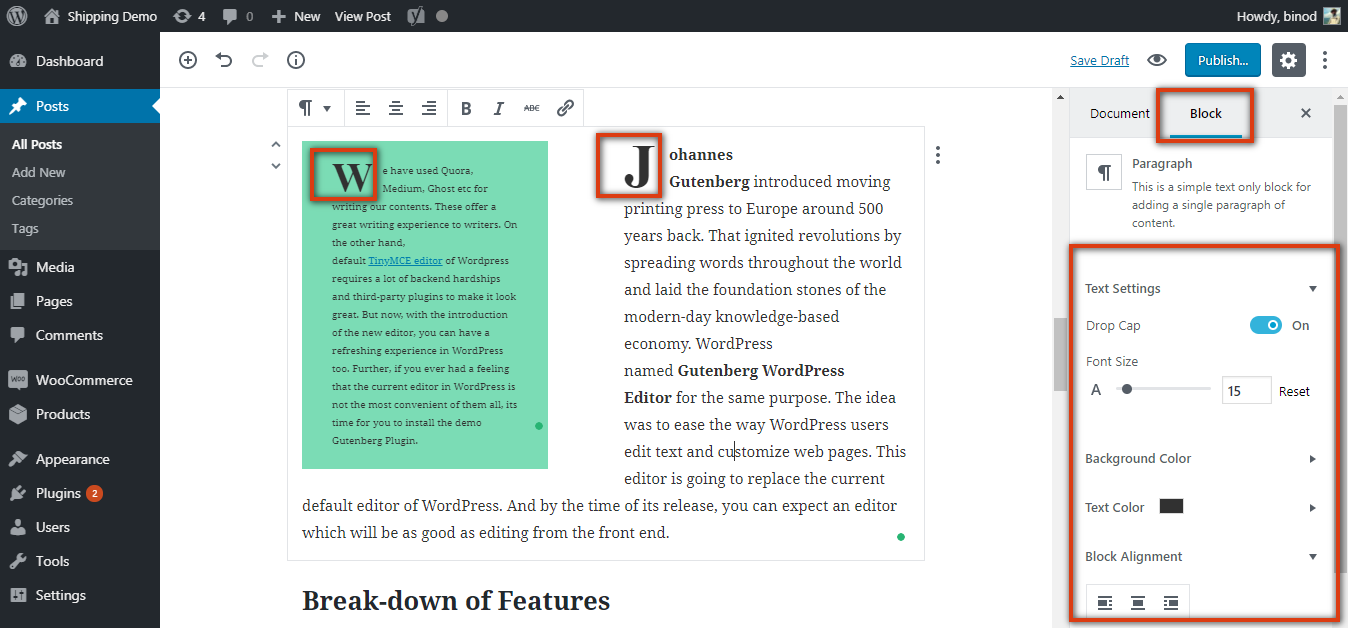Open Products in the sidebar
Image resolution: width=1348 pixels, height=628 pixels.
tap(80, 414)
